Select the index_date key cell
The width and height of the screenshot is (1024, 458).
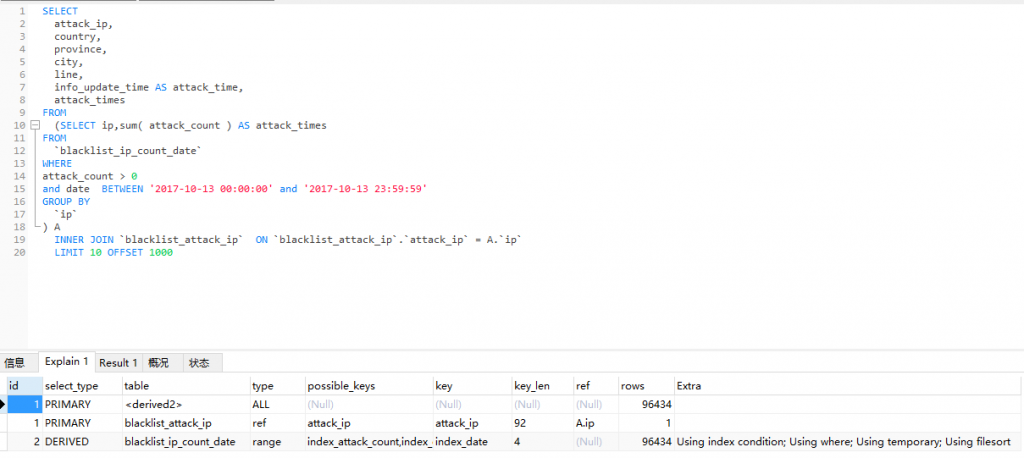[472, 442]
